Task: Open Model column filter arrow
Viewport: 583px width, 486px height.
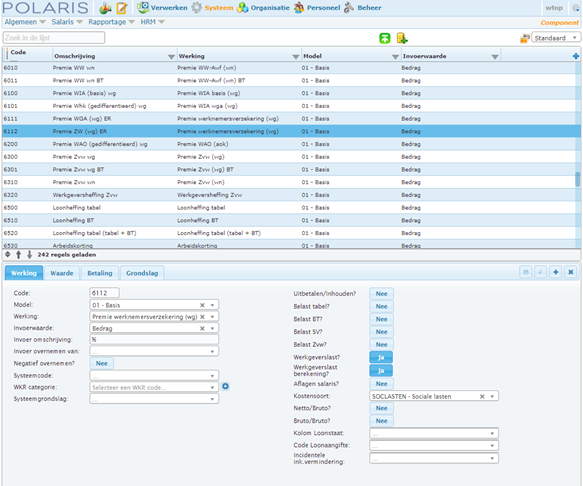Action: [395, 57]
